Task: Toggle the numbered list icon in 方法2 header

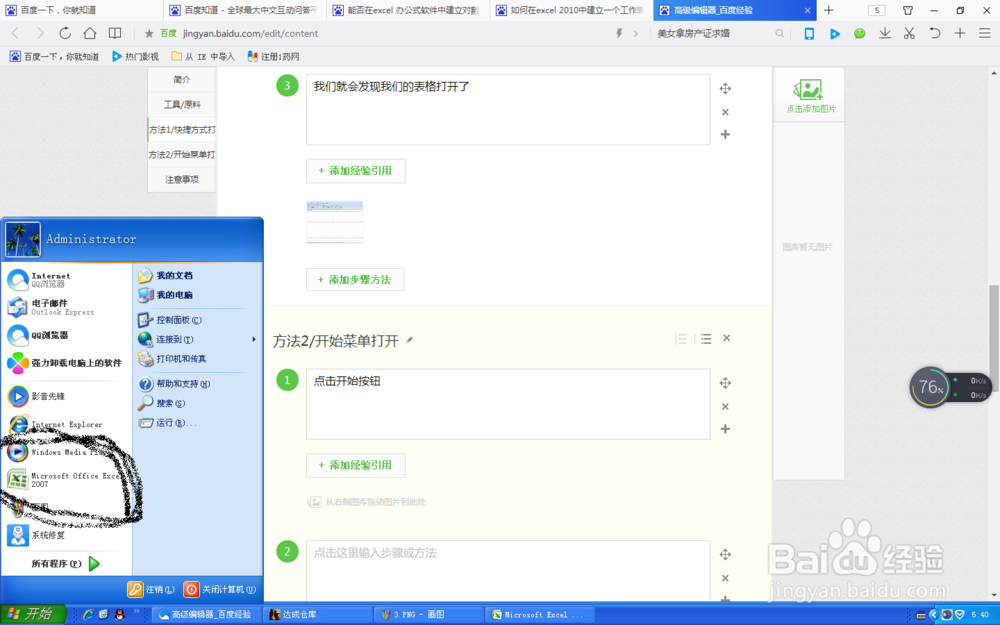Action: point(681,338)
